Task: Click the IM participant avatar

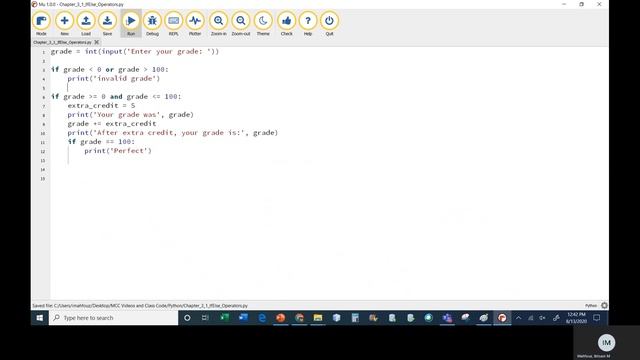Action: coord(606,343)
